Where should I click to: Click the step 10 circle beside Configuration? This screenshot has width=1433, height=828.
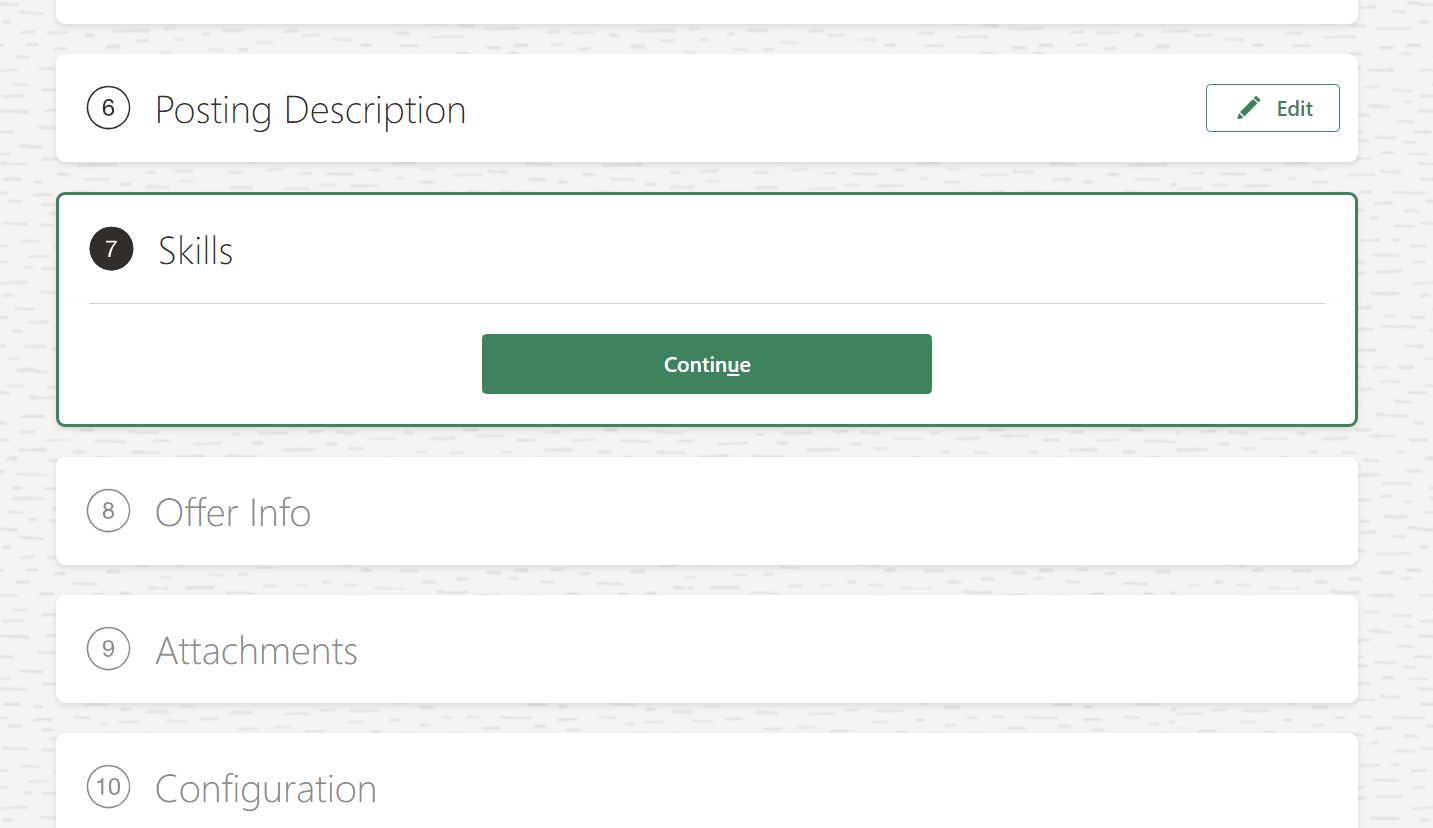click(x=108, y=788)
